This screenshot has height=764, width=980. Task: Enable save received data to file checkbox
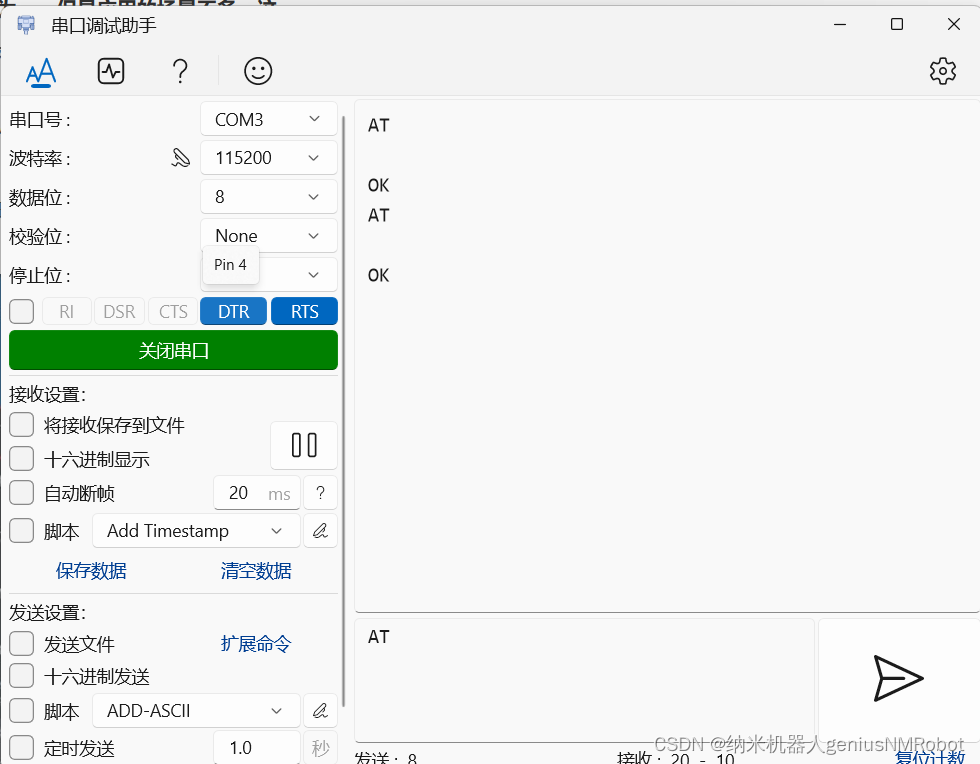(x=22, y=425)
